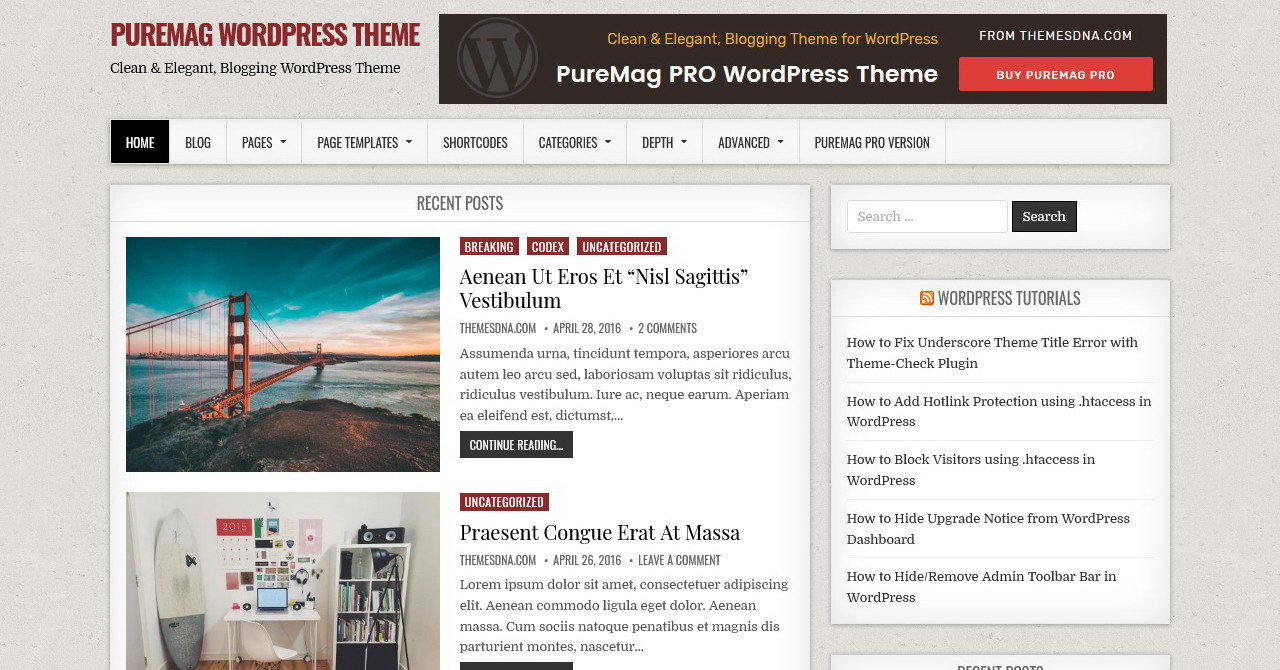The width and height of the screenshot is (1280, 670).
Task: Click Continue Reading for the Aenean post
Action: (x=516, y=445)
